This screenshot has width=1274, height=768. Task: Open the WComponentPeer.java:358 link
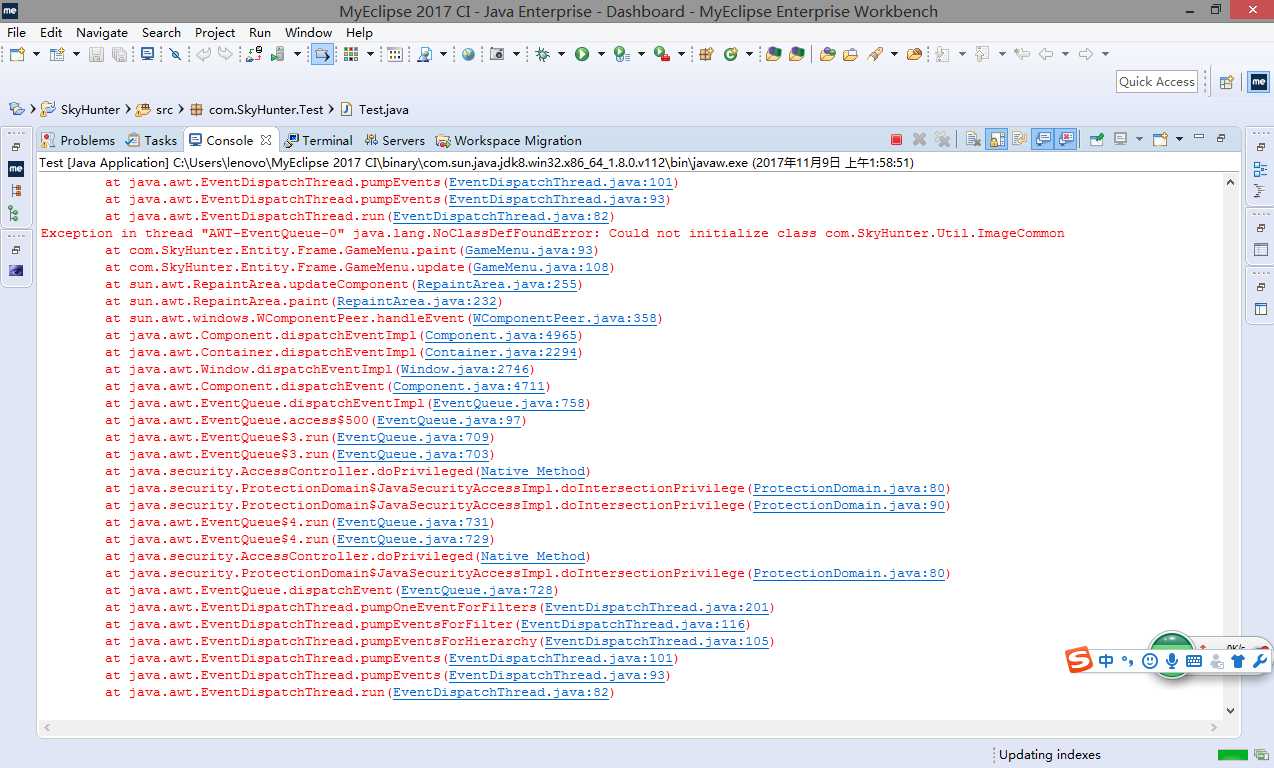click(565, 318)
